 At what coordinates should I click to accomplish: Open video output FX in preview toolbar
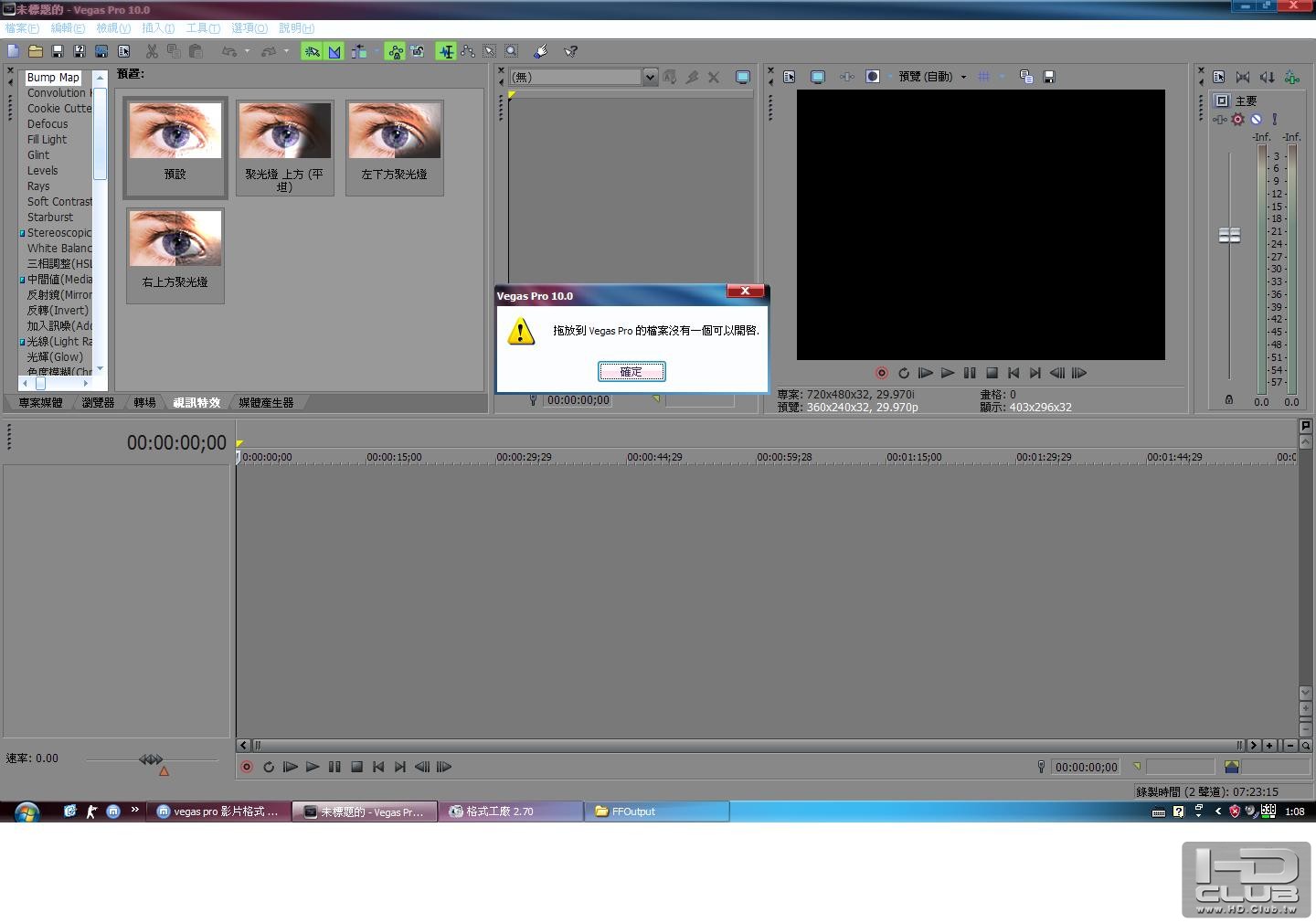pos(847,77)
